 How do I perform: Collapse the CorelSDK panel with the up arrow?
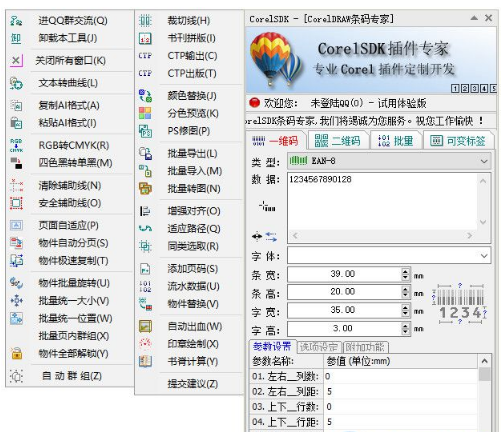[474, 18]
